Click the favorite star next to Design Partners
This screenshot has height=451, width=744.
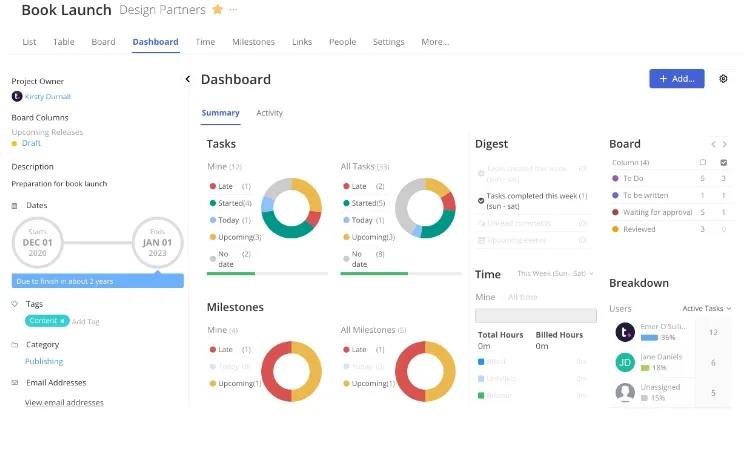217,9
